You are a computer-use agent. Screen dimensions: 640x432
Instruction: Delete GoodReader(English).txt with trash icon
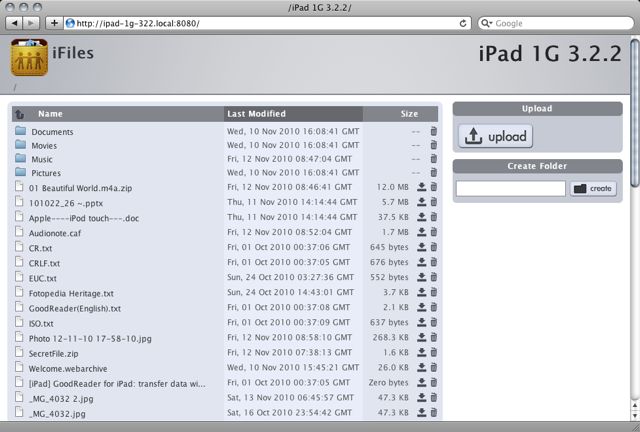(433, 307)
